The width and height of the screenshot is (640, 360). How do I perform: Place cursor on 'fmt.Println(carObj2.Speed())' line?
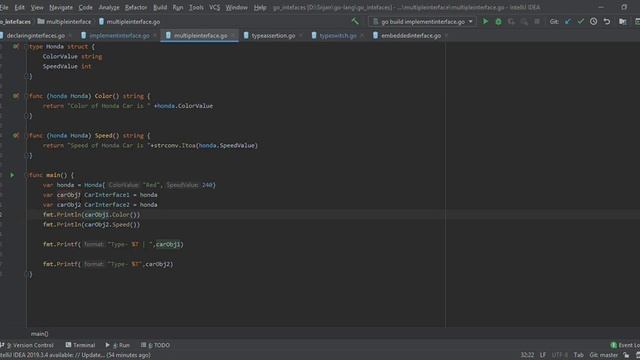[x=91, y=224]
